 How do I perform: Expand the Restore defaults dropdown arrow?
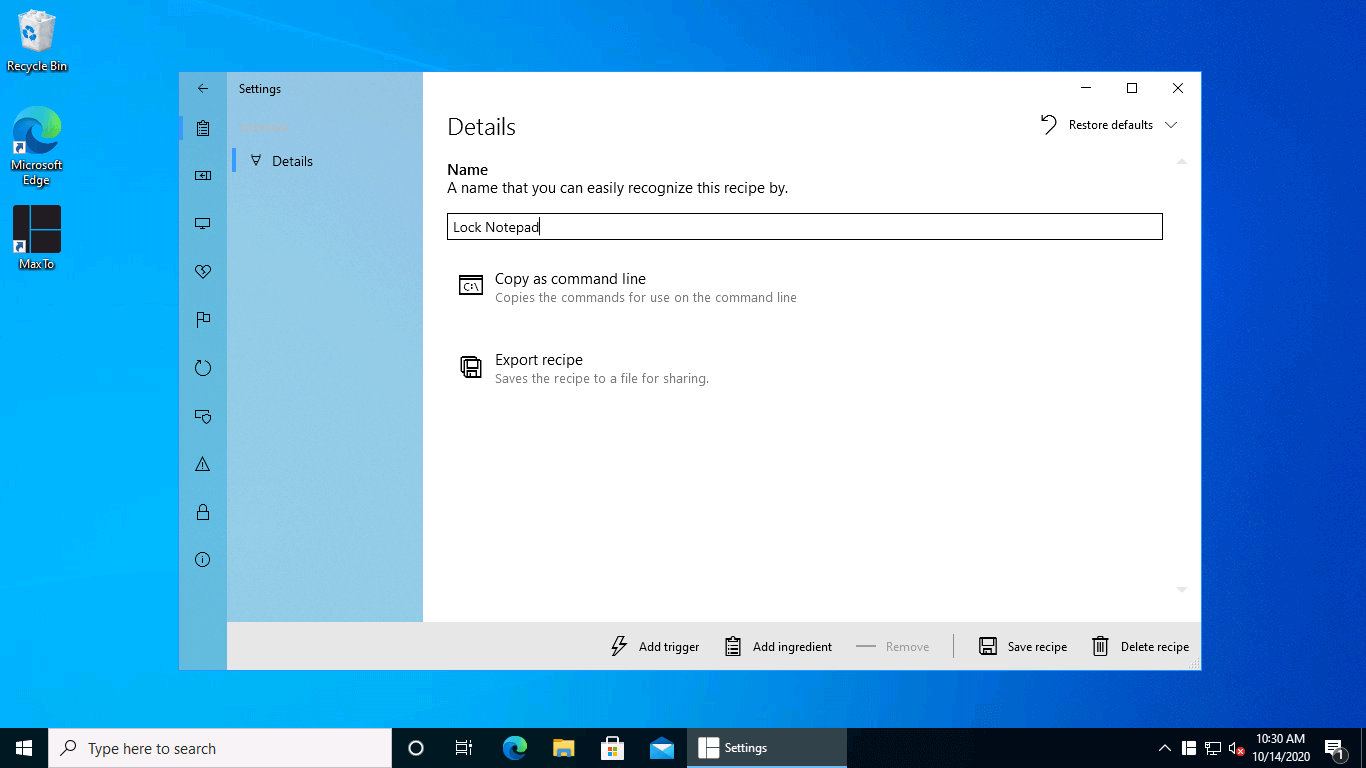(1172, 125)
